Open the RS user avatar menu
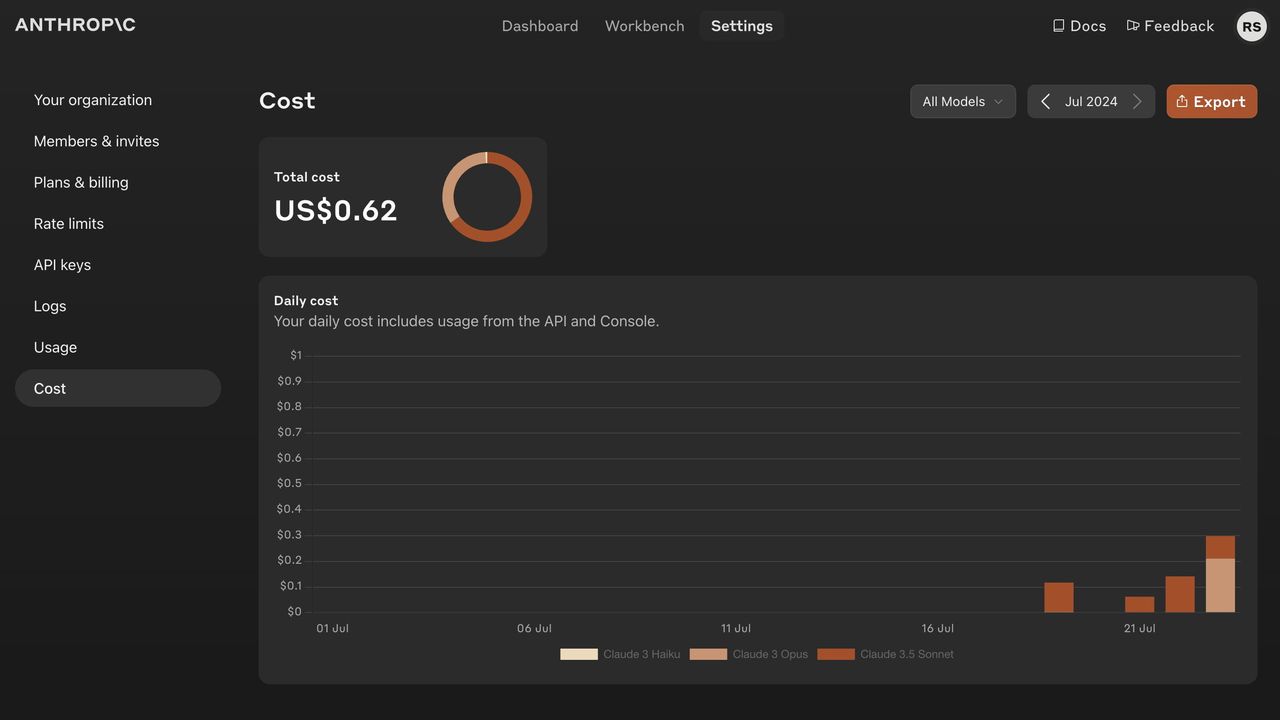 1251,27
